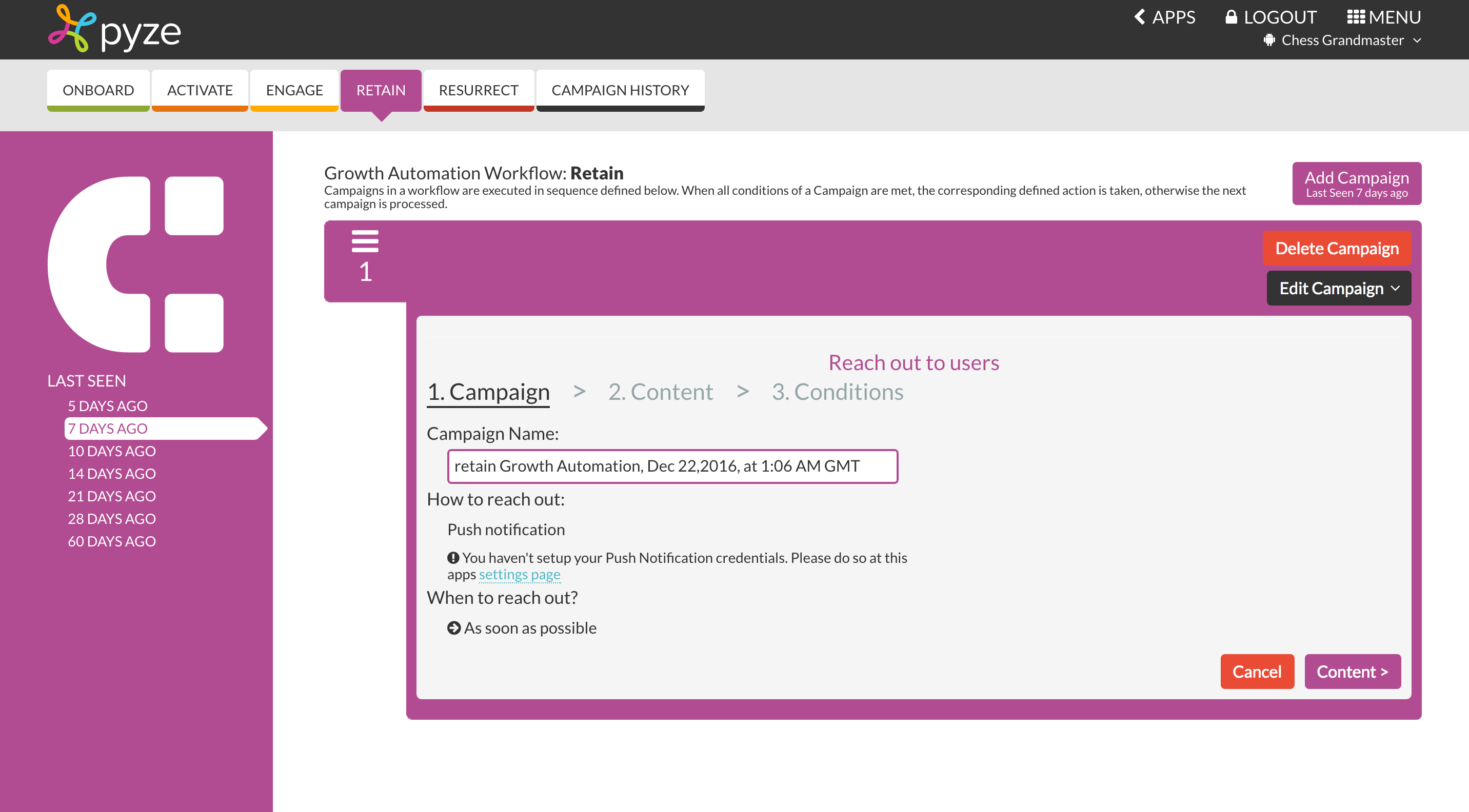
Task: Click the LOGOUT lock icon
Action: (1230, 17)
